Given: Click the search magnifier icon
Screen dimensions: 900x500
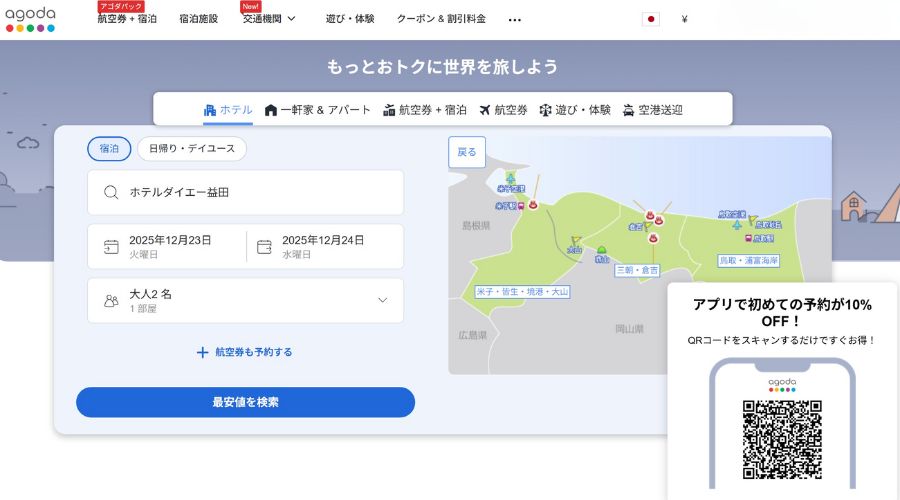Looking at the screenshot, I should point(111,192).
